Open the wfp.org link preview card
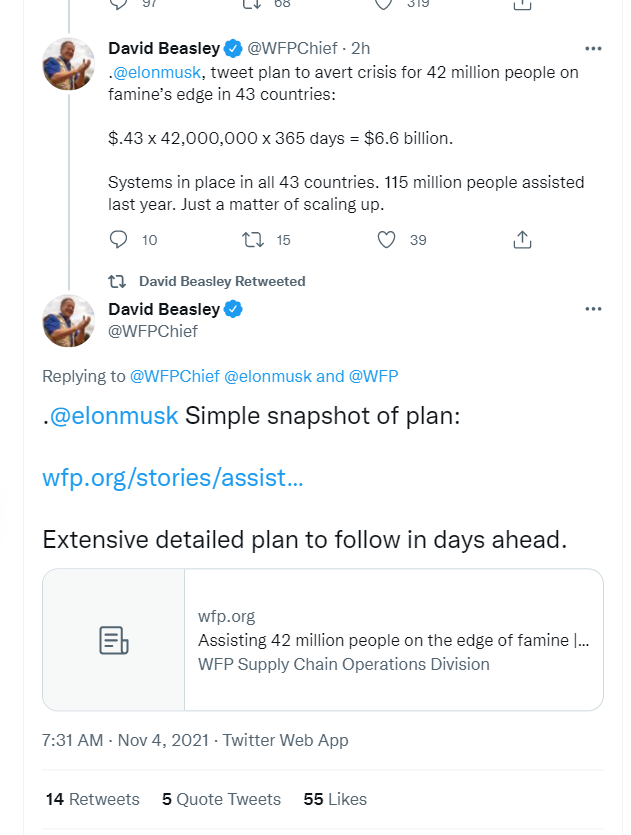Viewport: 631px width, 835px height. tap(394, 640)
